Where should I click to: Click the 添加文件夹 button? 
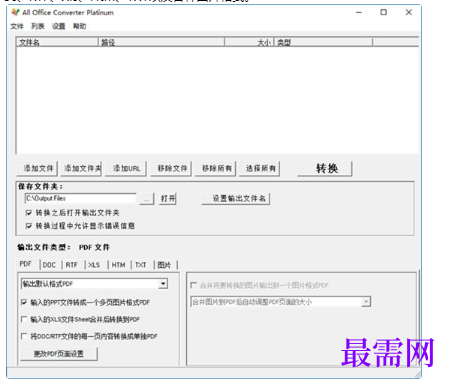coord(81,168)
